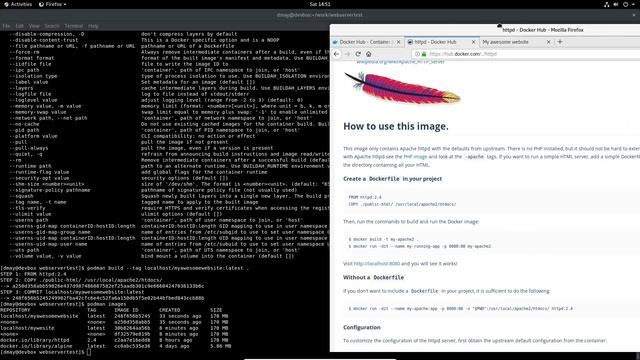Click the FROM httpd:2.4 code line
640x360 pixels.
coord(365,197)
